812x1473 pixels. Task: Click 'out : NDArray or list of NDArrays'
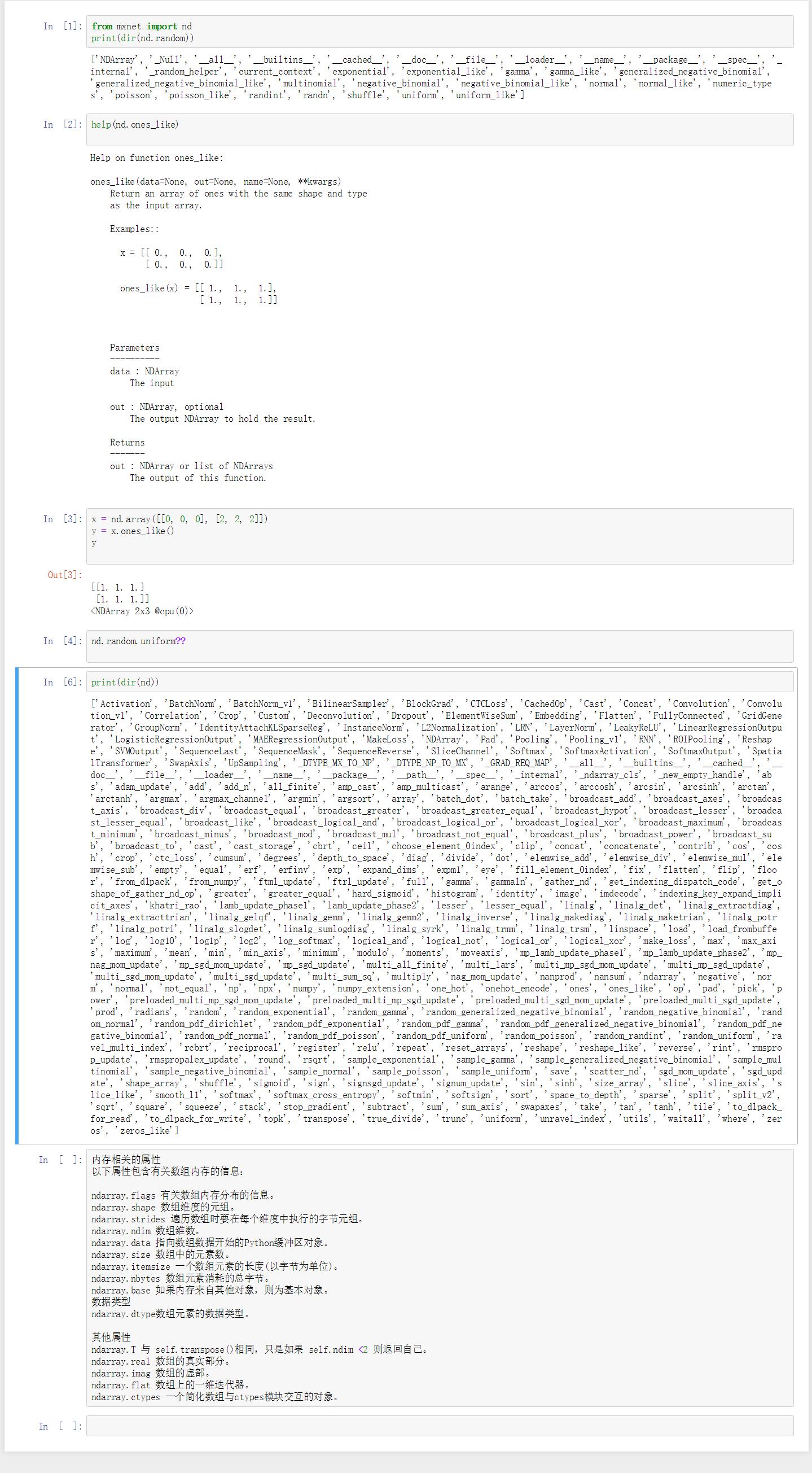[191, 466]
